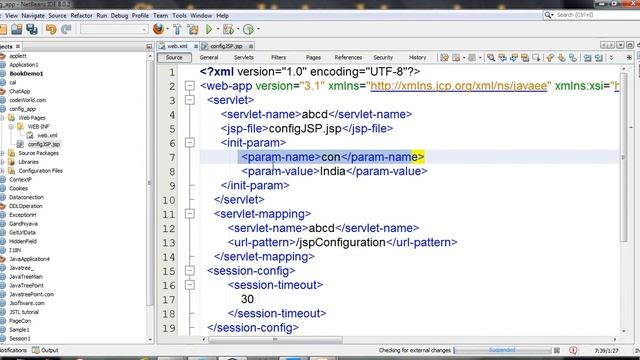Collapse the init-param fold on line 6
The height and width of the screenshot is (360, 640).
pyautogui.click(x=189, y=142)
